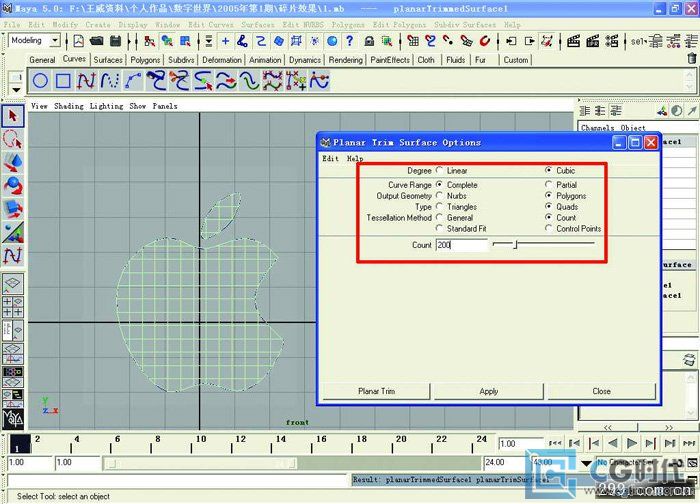The height and width of the screenshot is (504, 700).
Task: Select the Show Manipulator tool in toolbox
Action: pyautogui.click(x=12, y=232)
